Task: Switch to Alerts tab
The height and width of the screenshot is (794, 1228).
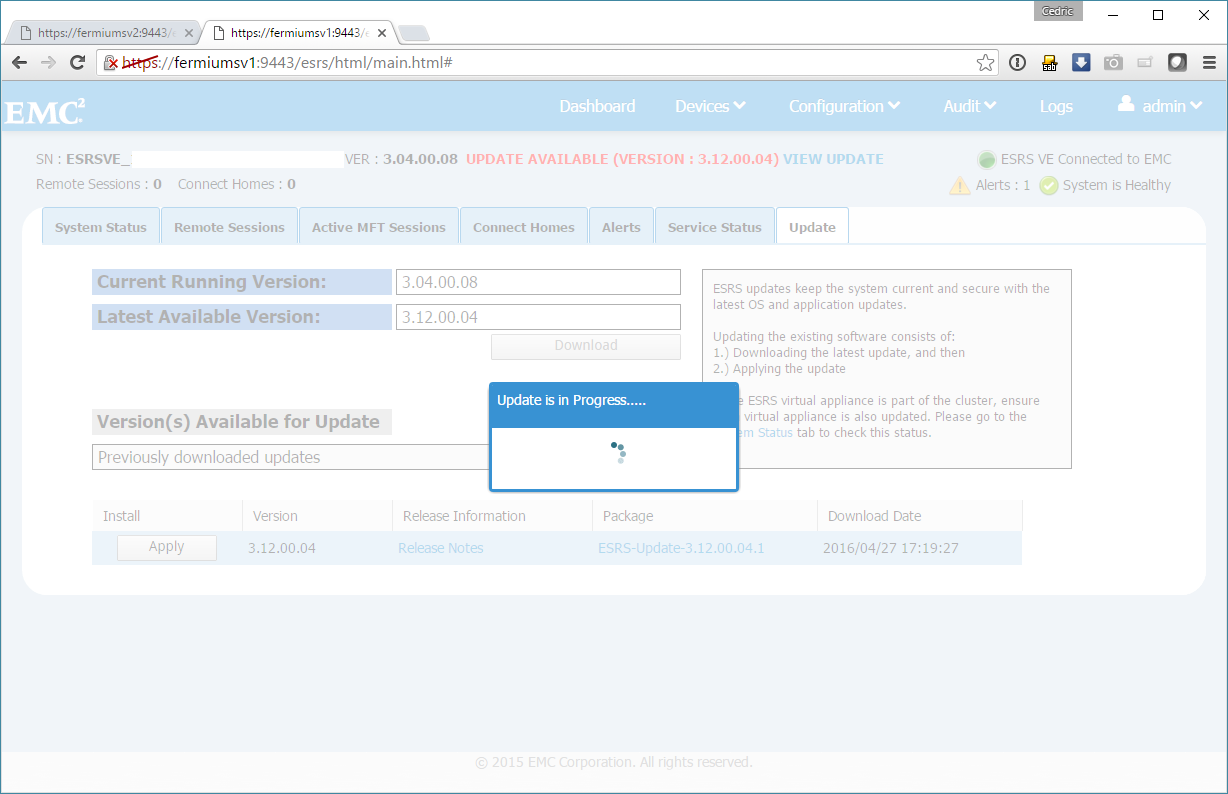Action: point(621,227)
